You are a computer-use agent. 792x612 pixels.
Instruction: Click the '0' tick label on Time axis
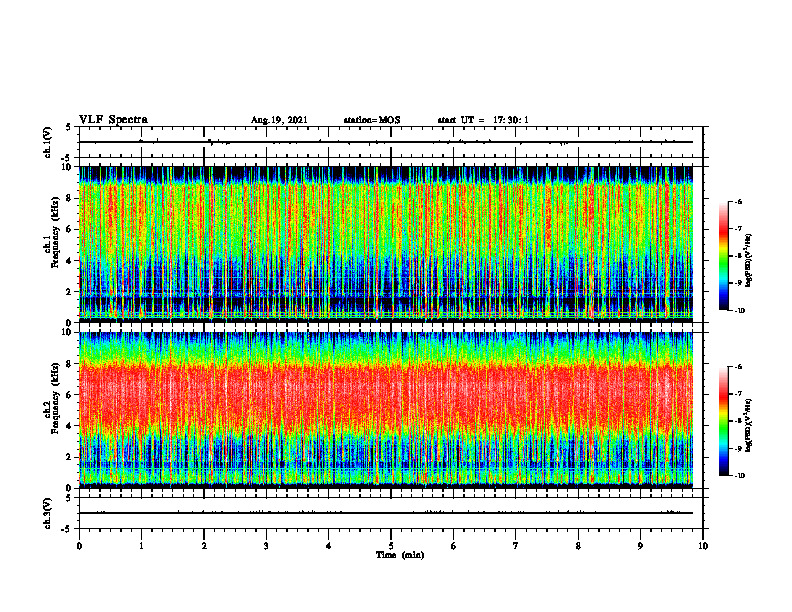[x=79, y=546]
